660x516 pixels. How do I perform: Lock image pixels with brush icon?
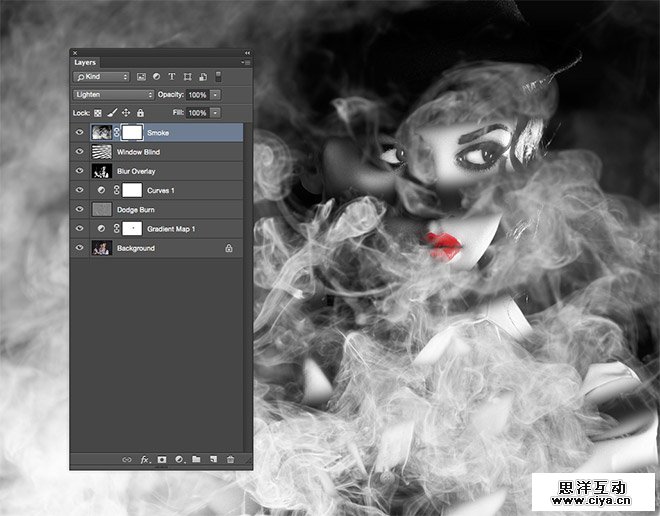coord(112,113)
